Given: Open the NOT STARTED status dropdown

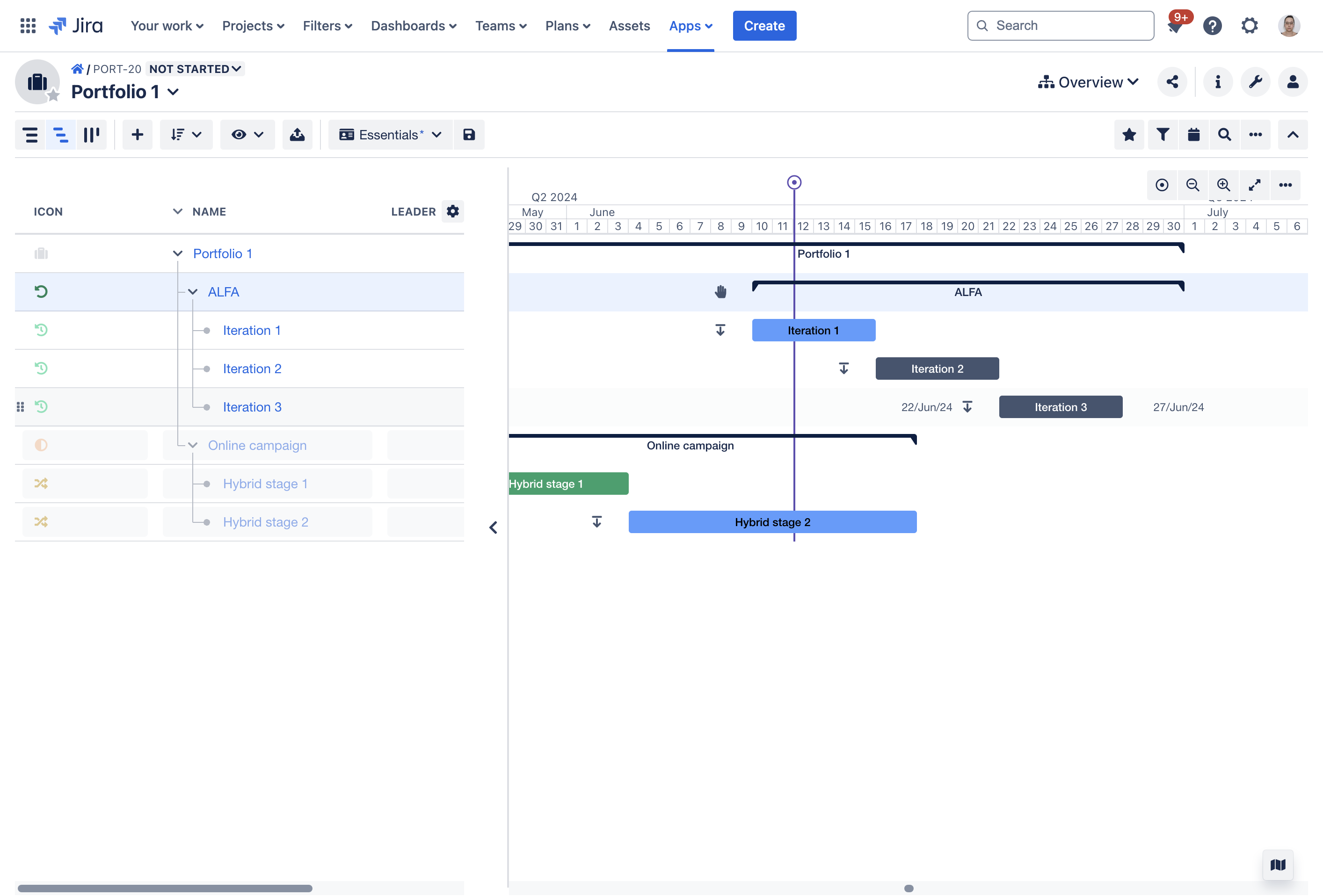Looking at the screenshot, I should point(195,69).
